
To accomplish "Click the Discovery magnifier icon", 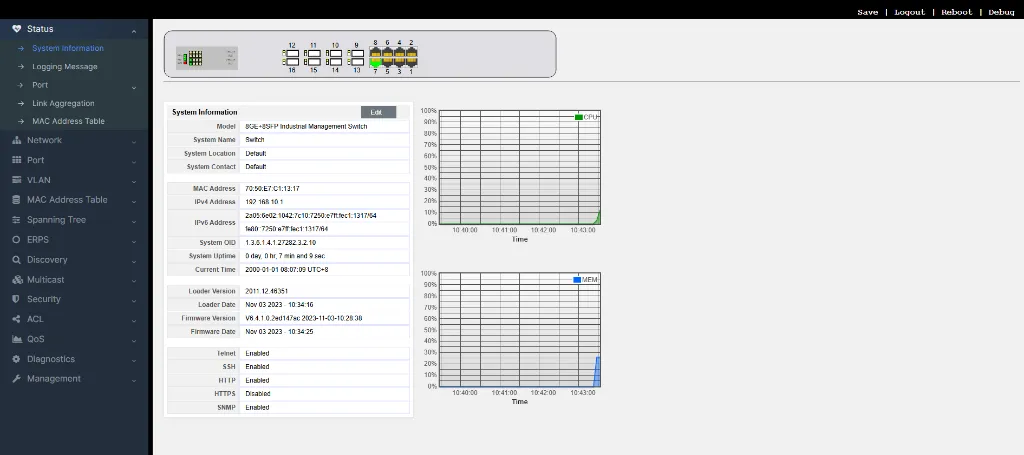I will 17,260.
